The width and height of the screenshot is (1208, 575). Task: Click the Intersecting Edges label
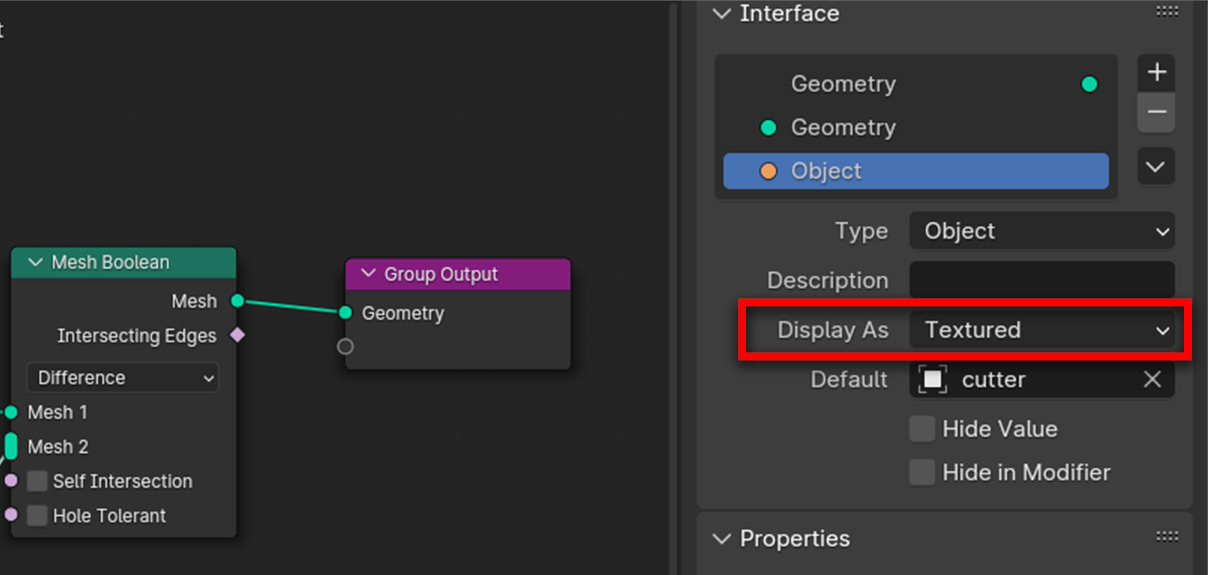[x=137, y=336]
